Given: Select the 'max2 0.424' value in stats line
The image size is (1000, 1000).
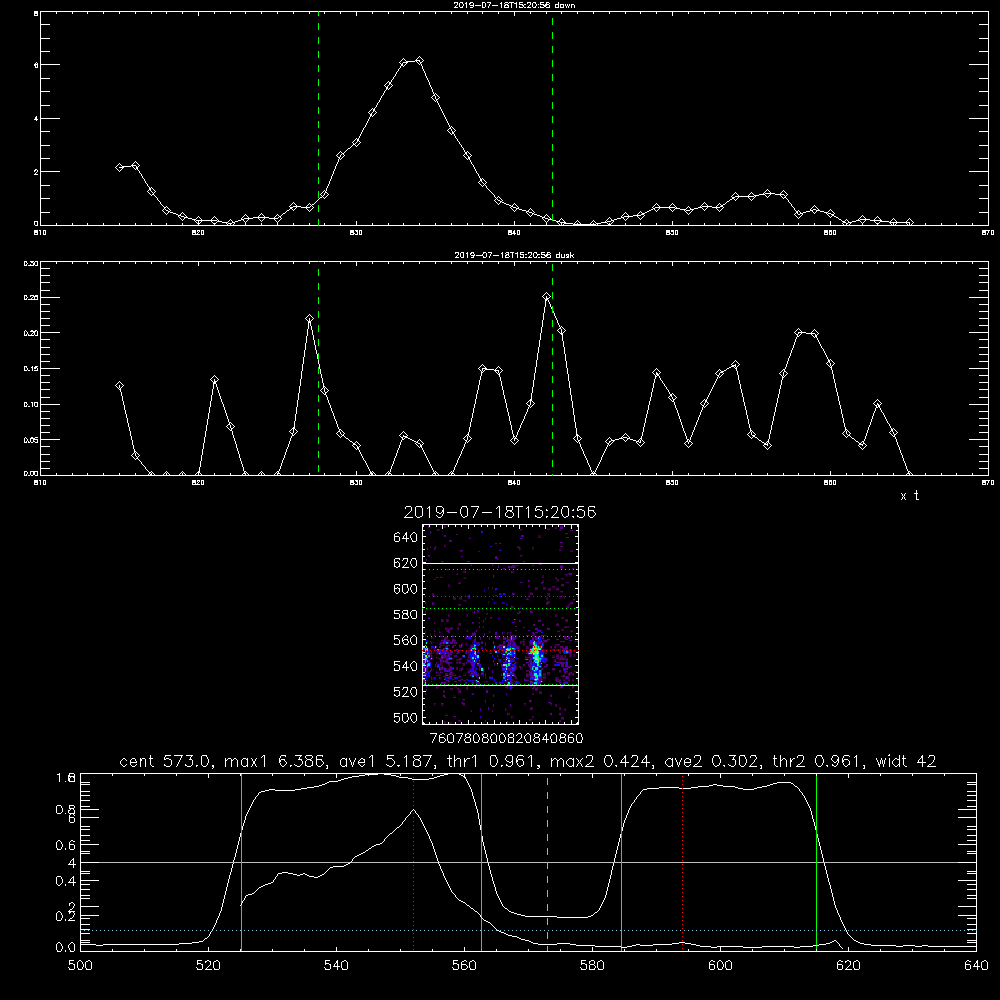Looking at the screenshot, I should [598, 761].
